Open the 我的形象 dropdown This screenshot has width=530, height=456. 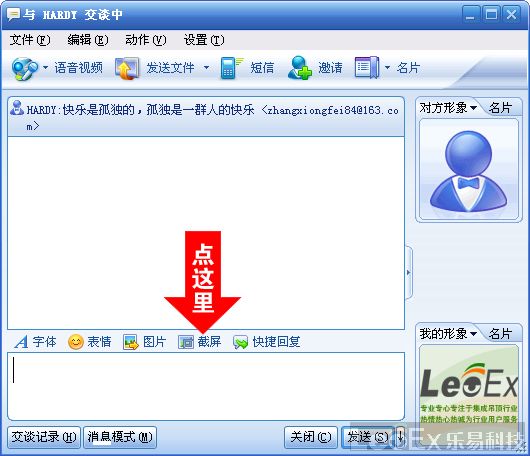coord(448,334)
